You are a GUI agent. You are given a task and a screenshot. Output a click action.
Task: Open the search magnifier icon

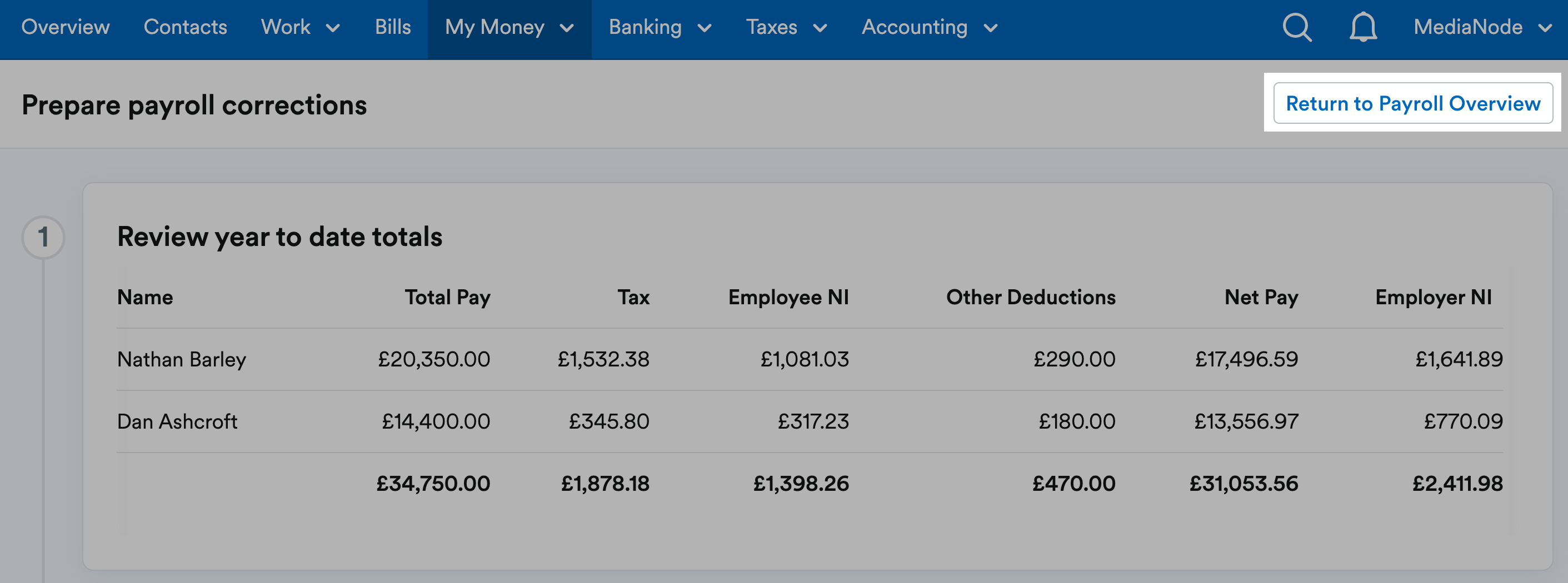1297,27
